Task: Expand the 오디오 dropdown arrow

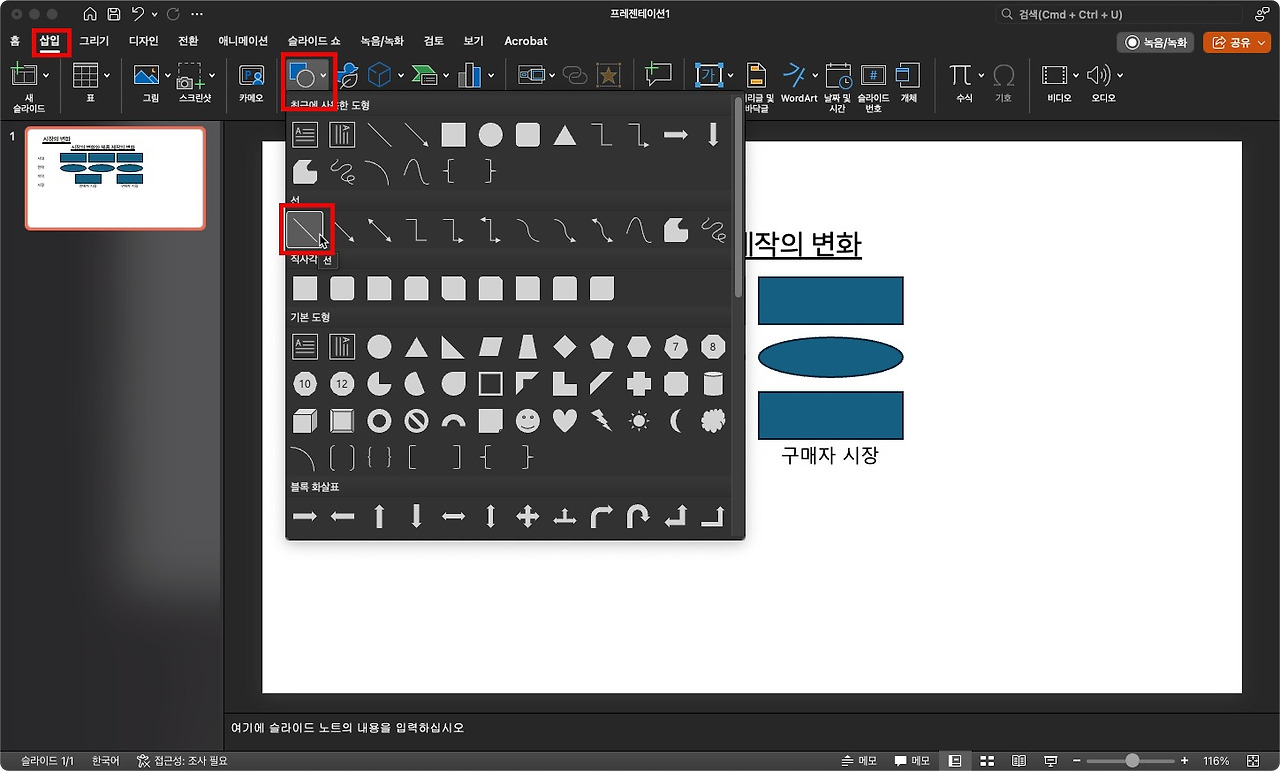Action: (1120, 75)
